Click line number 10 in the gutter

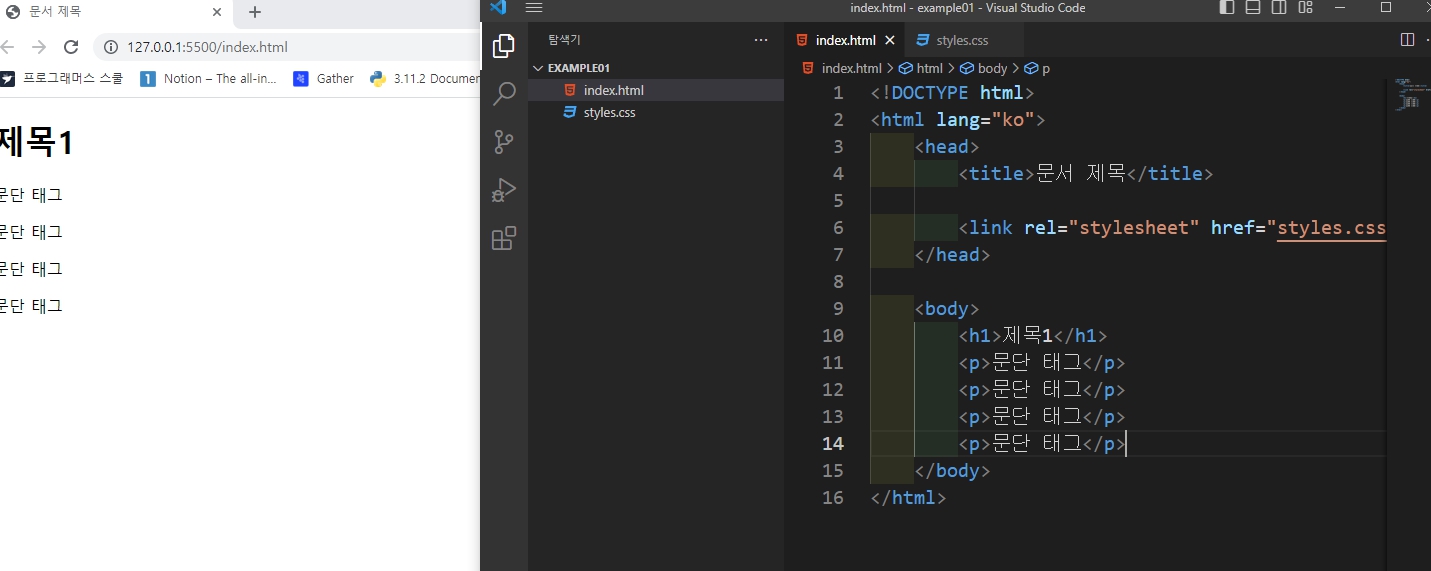[x=832, y=336]
